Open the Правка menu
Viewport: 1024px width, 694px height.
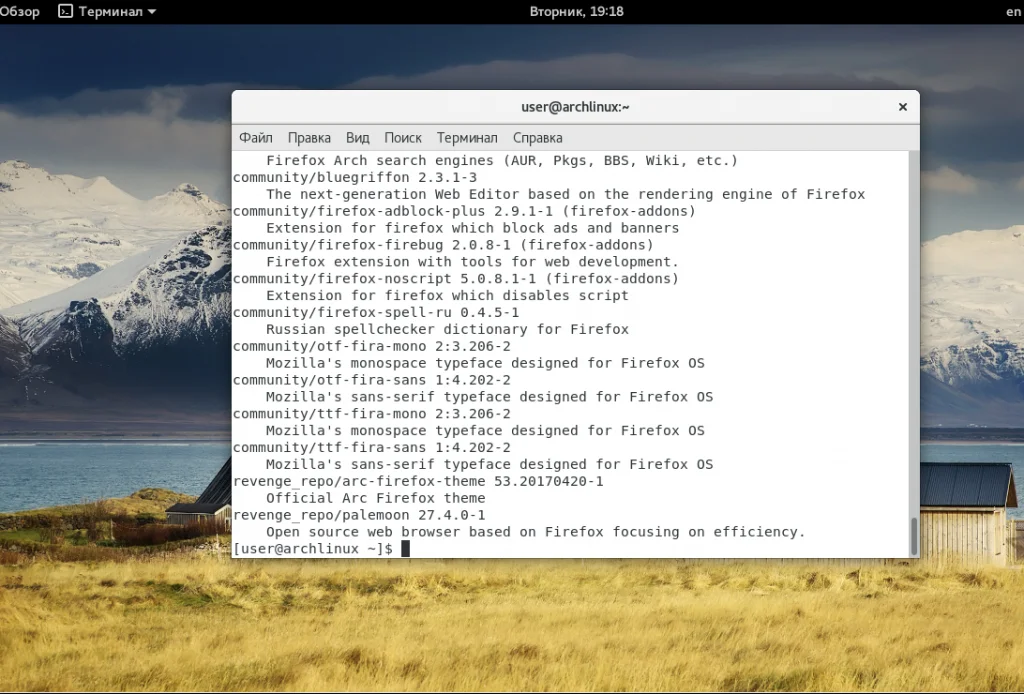pos(309,138)
